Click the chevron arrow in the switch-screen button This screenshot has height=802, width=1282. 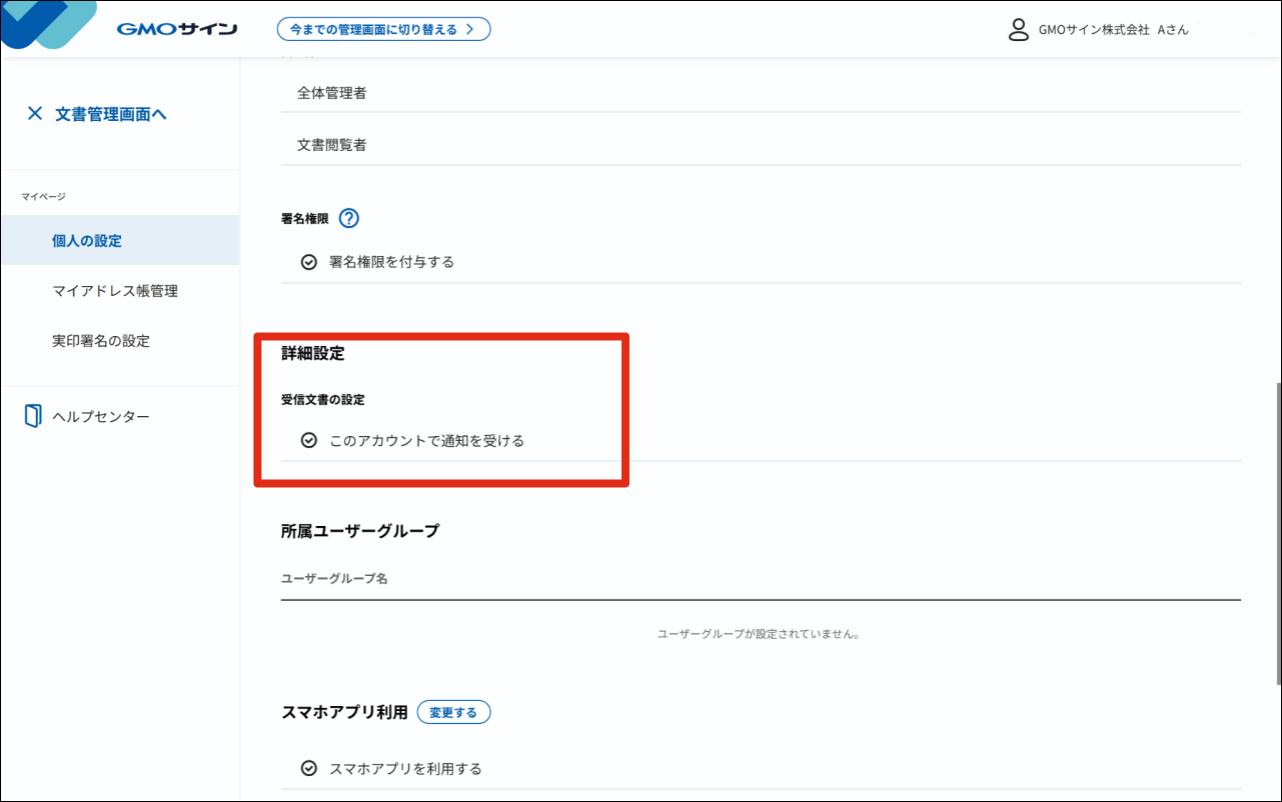(470, 29)
